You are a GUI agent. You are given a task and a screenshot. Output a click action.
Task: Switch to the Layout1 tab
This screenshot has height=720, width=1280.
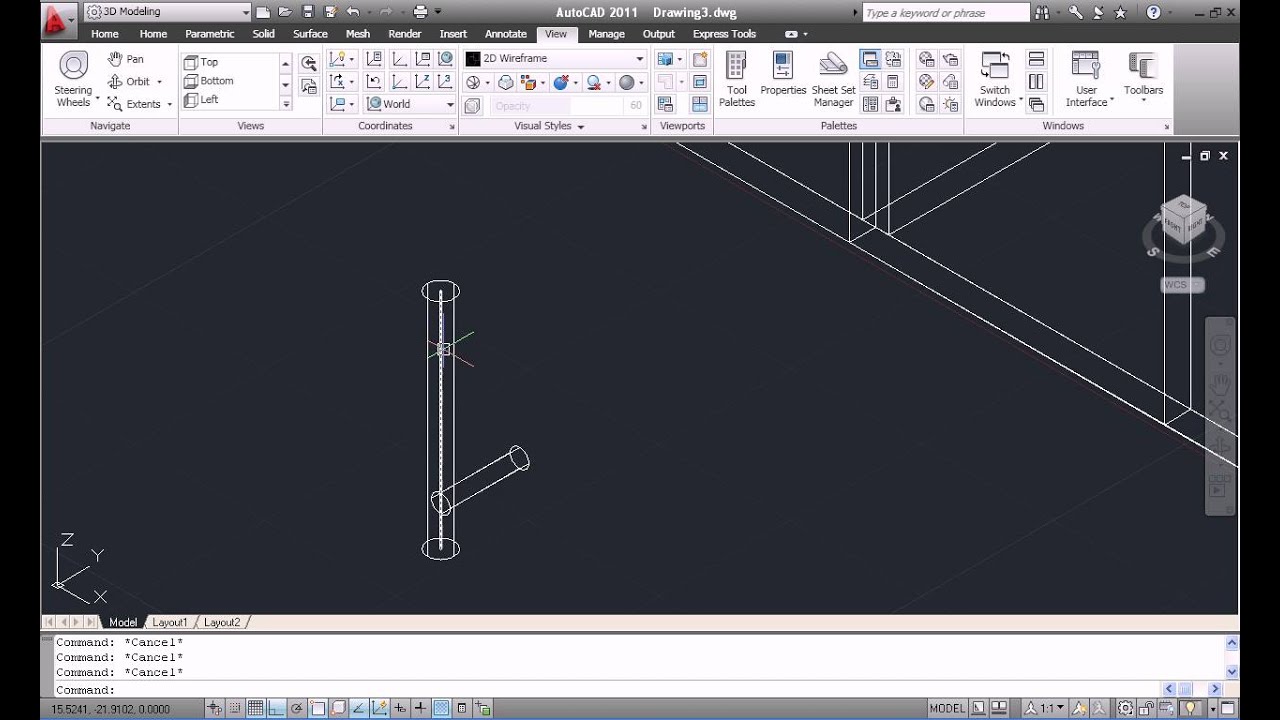click(x=169, y=622)
